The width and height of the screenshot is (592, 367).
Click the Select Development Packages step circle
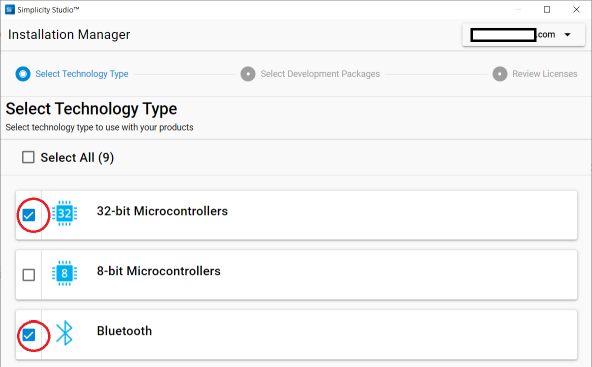click(x=248, y=74)
